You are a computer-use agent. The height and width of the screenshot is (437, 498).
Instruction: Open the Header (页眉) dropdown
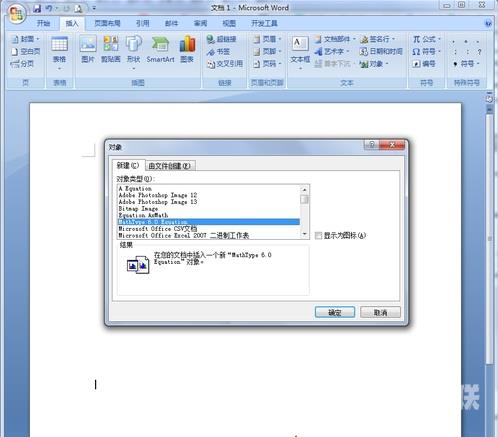pyautogui.click(x=267, y=39)
